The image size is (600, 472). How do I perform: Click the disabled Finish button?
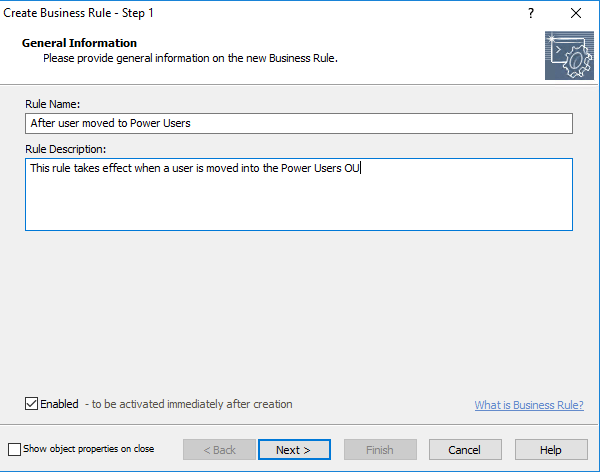[379, 450]
